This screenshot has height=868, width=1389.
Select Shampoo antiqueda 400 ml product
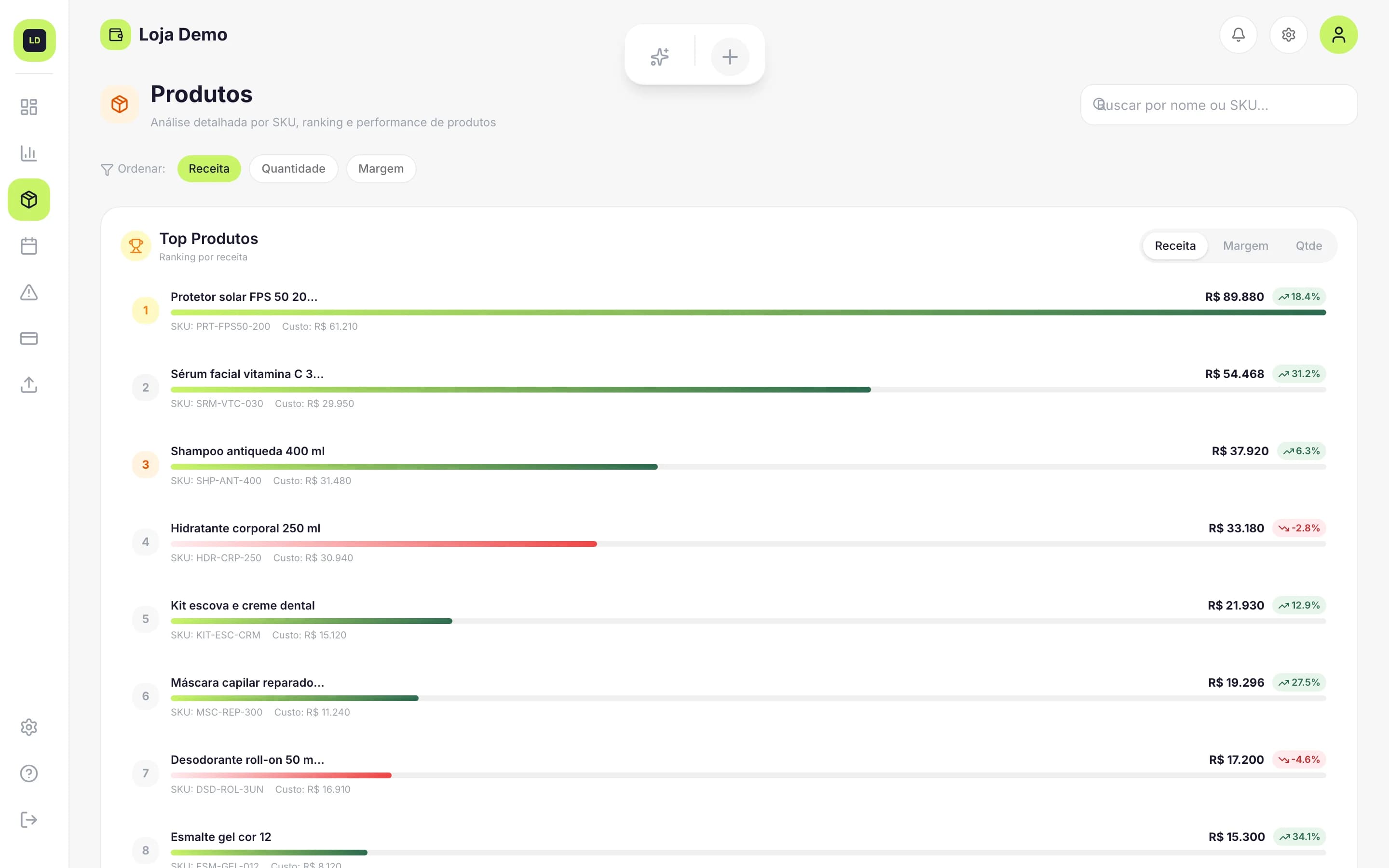click(x=729, y=465)
